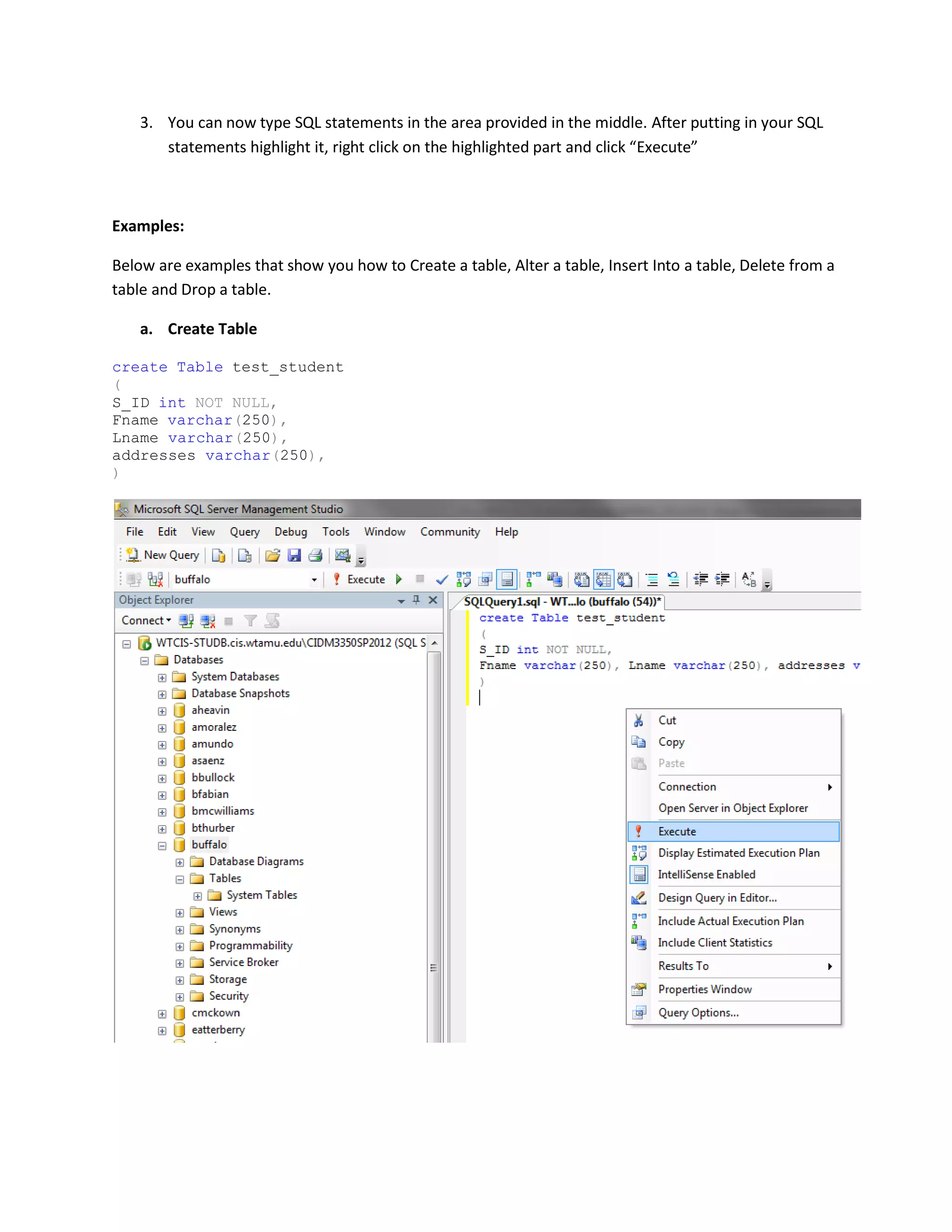Open Activity Monitor from the toolbar icon

[x=342, y=555]
